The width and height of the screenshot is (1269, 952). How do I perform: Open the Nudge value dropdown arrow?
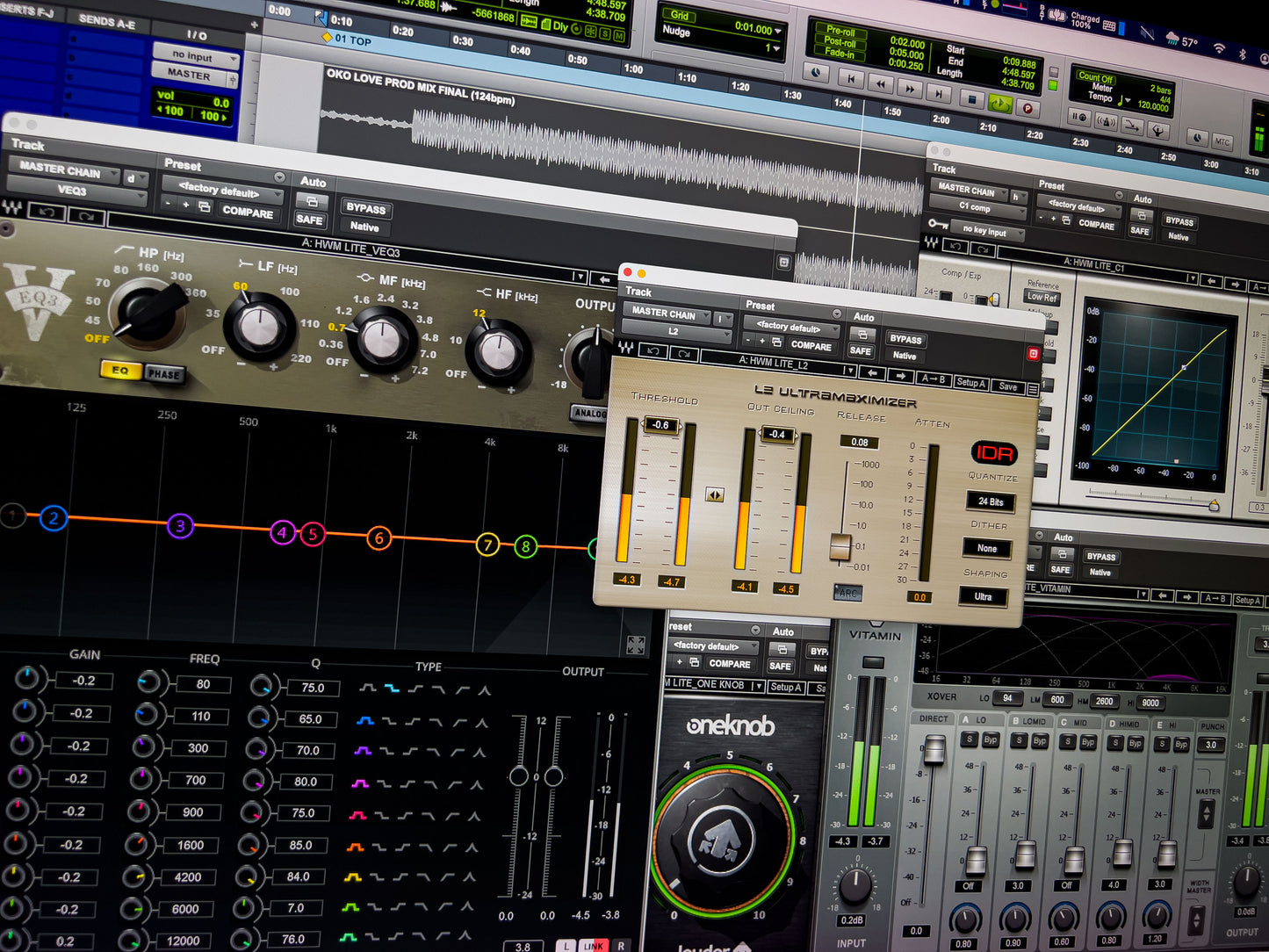point(775,48)
